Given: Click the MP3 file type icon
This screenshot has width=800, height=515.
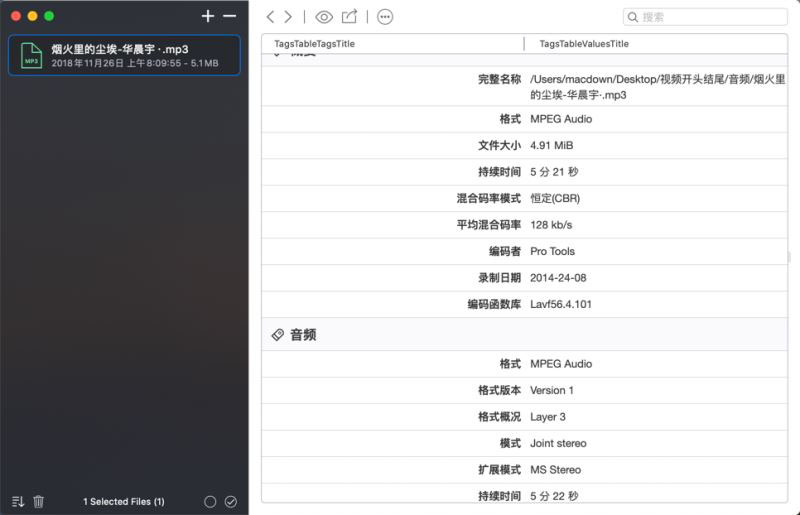Looking at the screenshot, I should (x=31, y=55).
